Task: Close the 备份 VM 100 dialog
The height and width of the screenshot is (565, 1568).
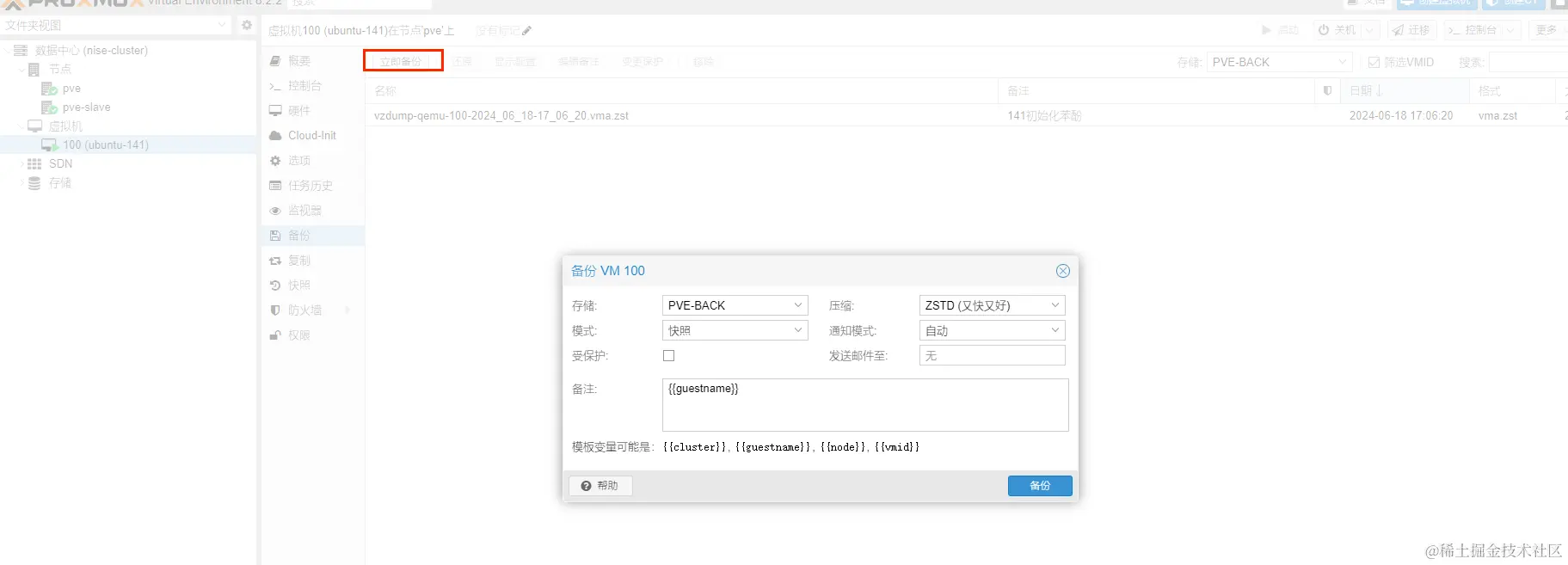Action: coord(1063,271)
